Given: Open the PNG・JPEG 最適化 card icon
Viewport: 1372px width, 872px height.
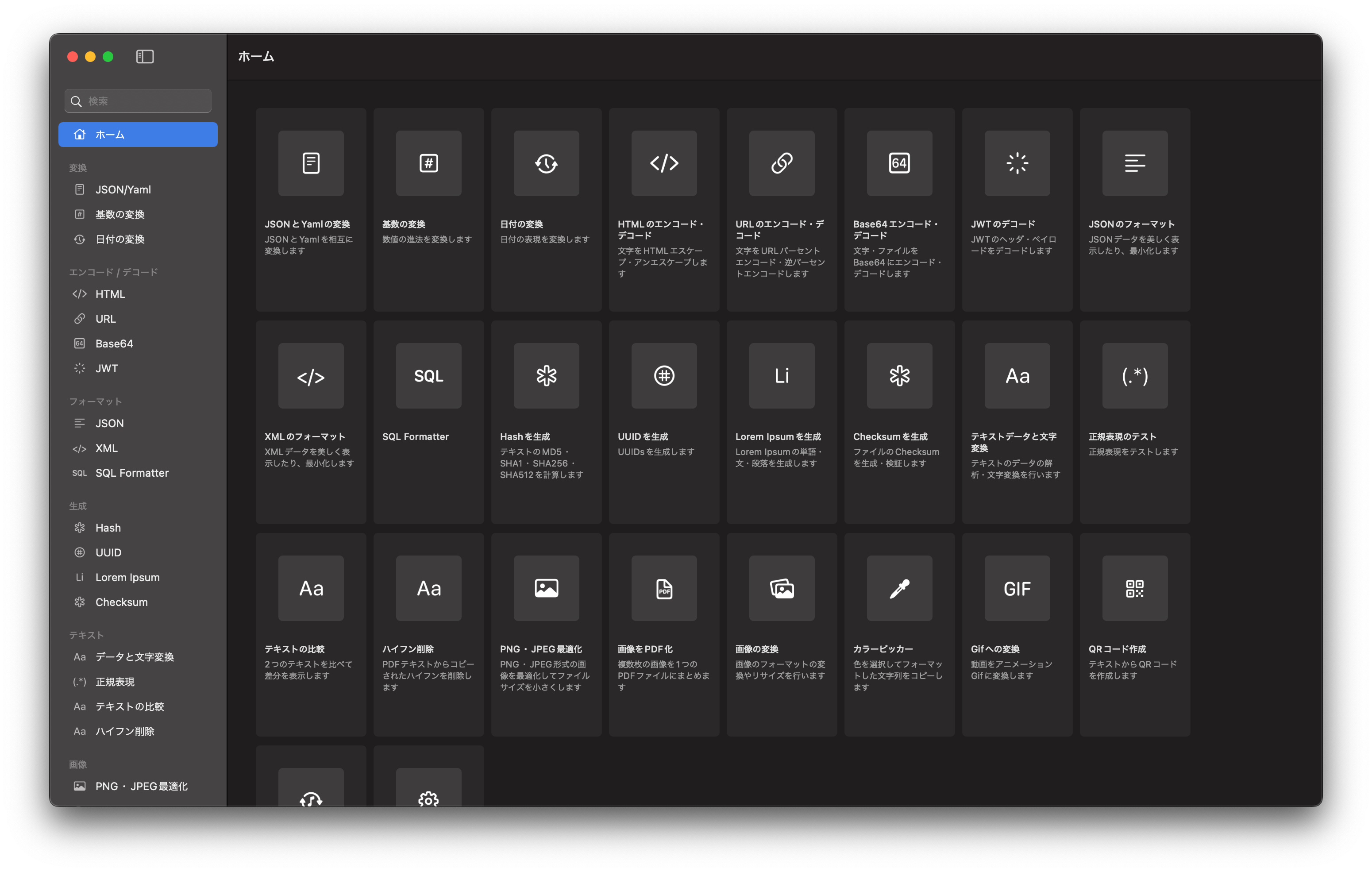Looking at the screenshot, I should click(x=547, y=589).
